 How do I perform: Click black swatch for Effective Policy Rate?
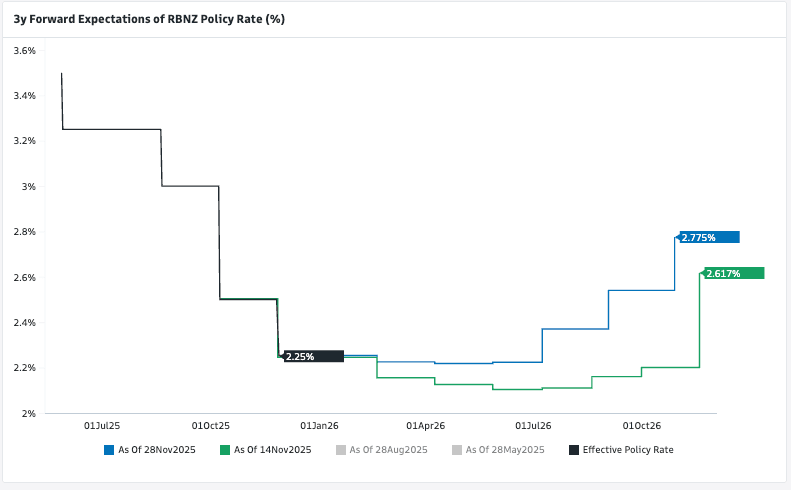point(574,450)
